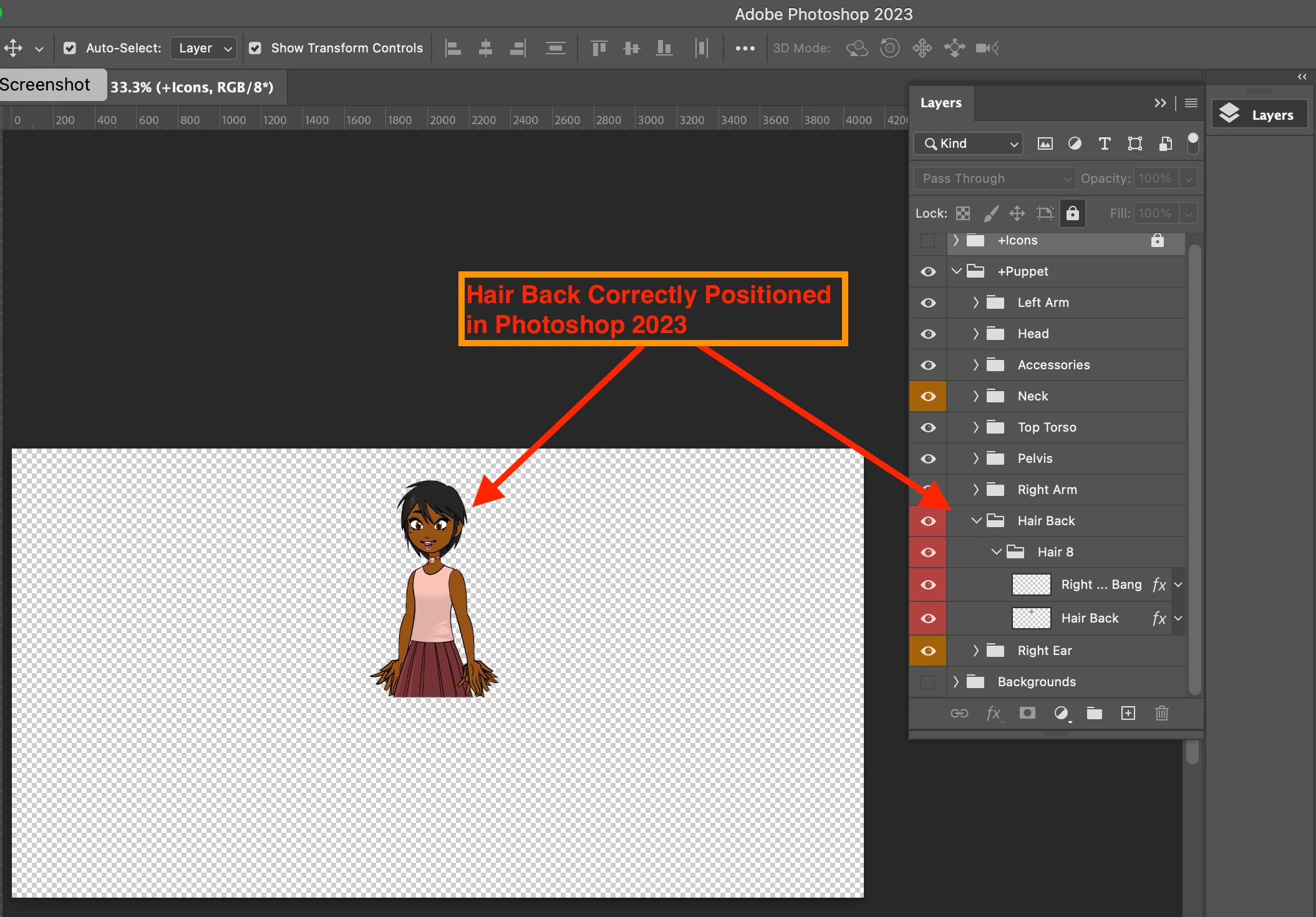The image size is (1316, 917).
Task: Hide the Head group visibility eye
Action: 928,334
